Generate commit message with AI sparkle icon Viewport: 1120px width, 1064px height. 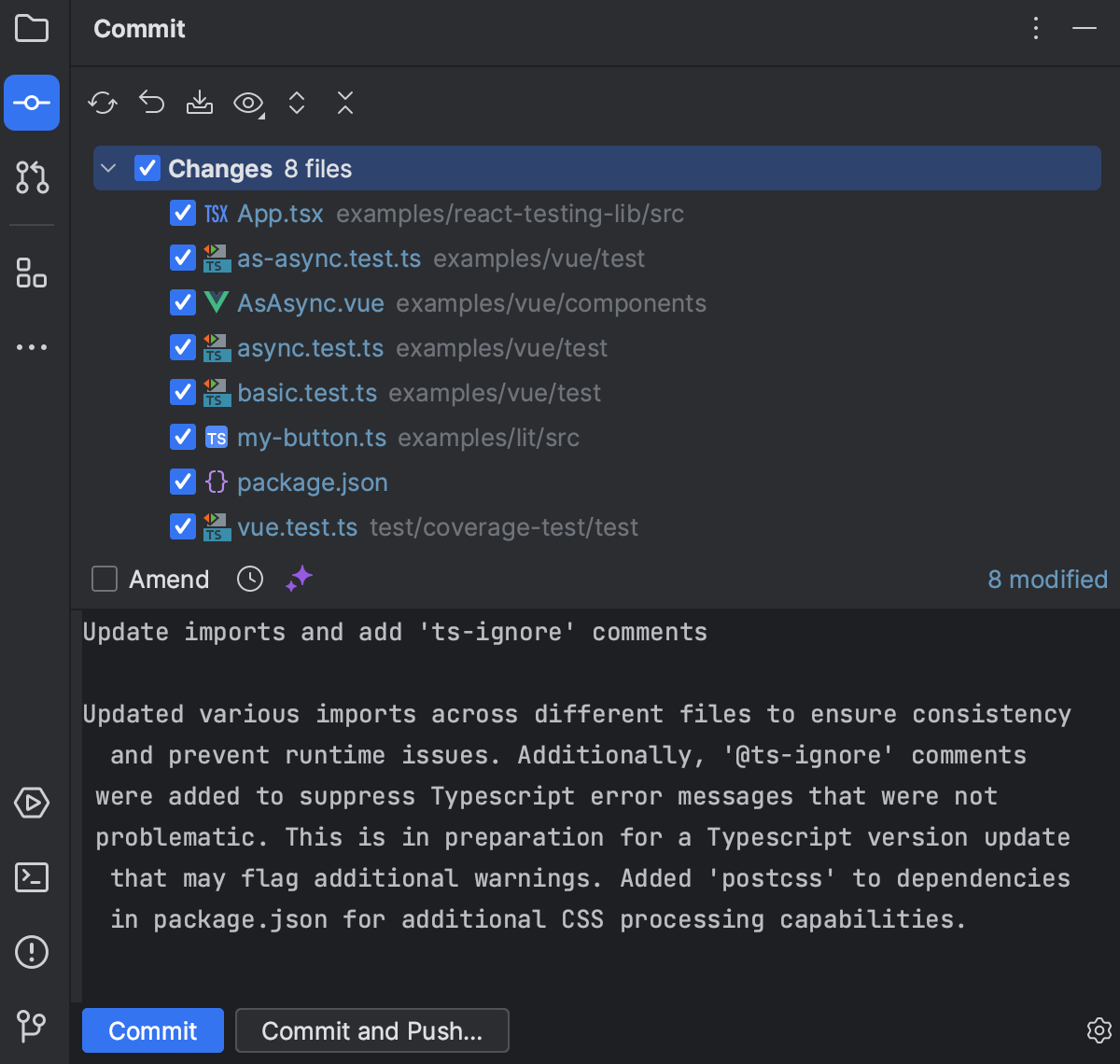click(299, 579)
